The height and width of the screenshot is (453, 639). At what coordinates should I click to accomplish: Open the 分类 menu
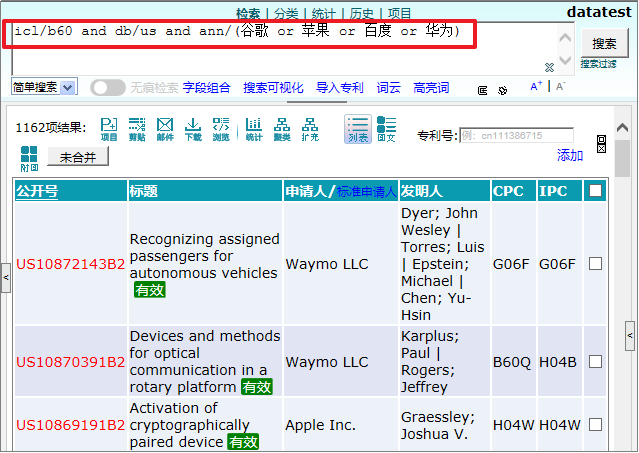pyautogui.click(x=286, y=14)
